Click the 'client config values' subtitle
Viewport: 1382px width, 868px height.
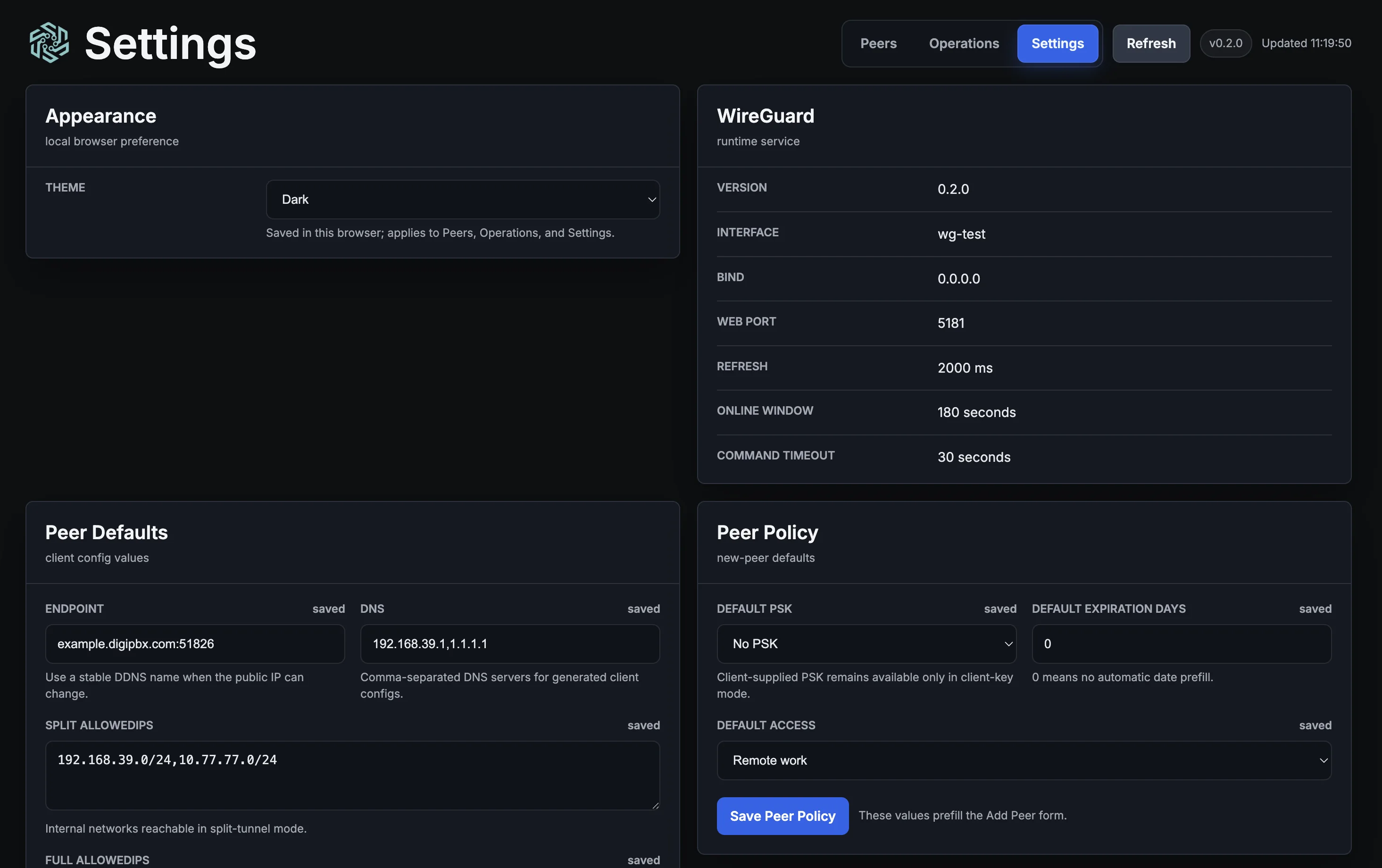tap(97, 558)
